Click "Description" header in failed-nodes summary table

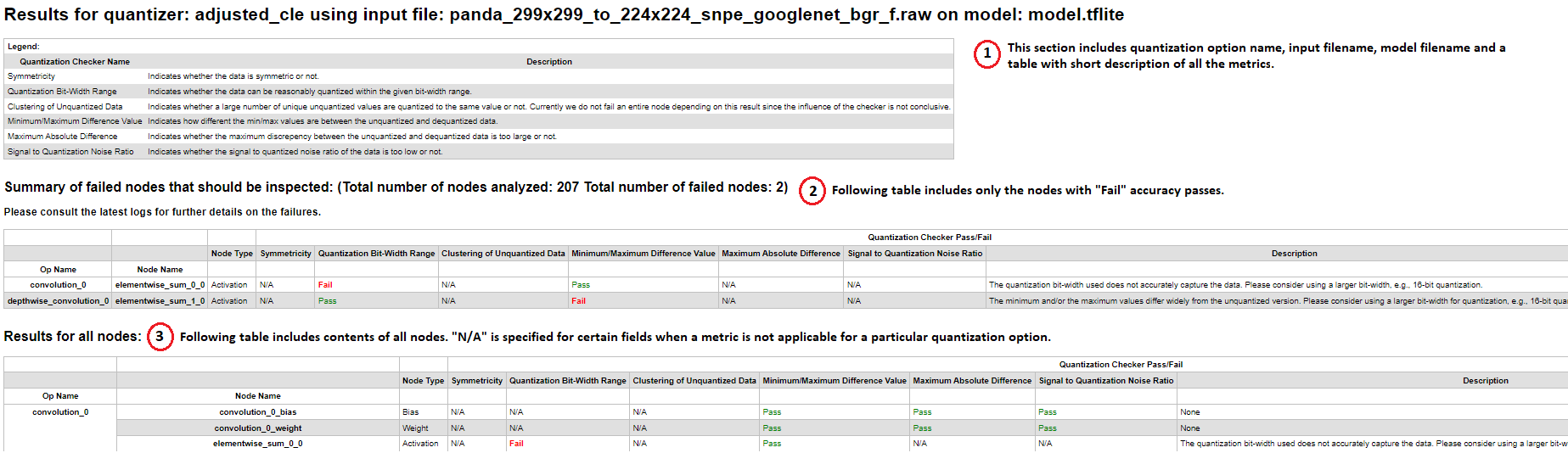pyautogui.click(x=1294, y=254)
